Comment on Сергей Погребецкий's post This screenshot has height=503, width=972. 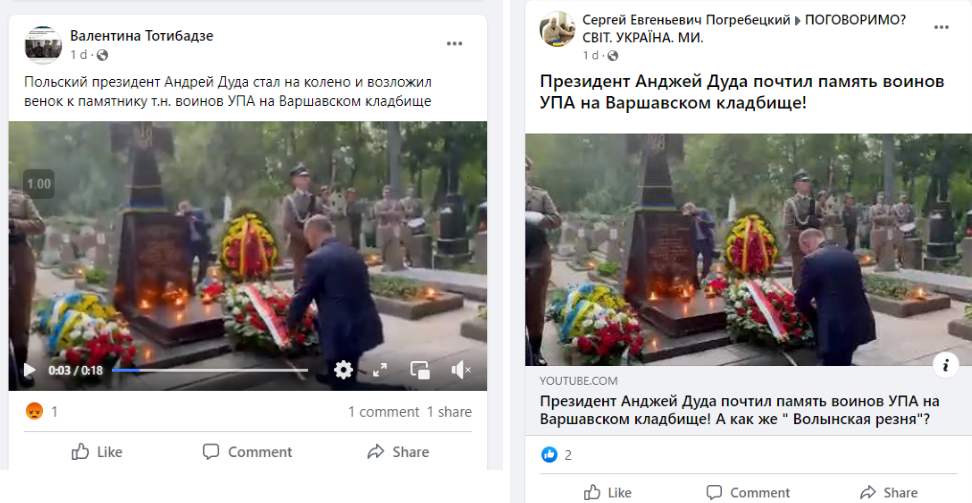point(748,492)
